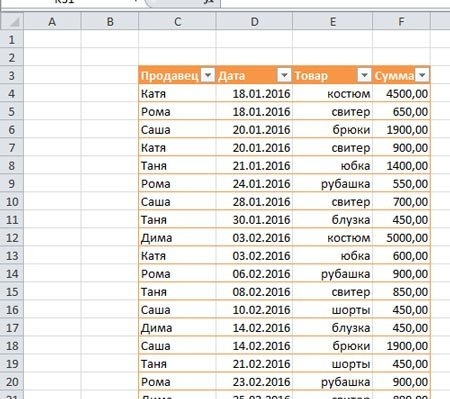Select row 12 header
The width and height of the screenshot is (450, 399).
tap(12, 238)
